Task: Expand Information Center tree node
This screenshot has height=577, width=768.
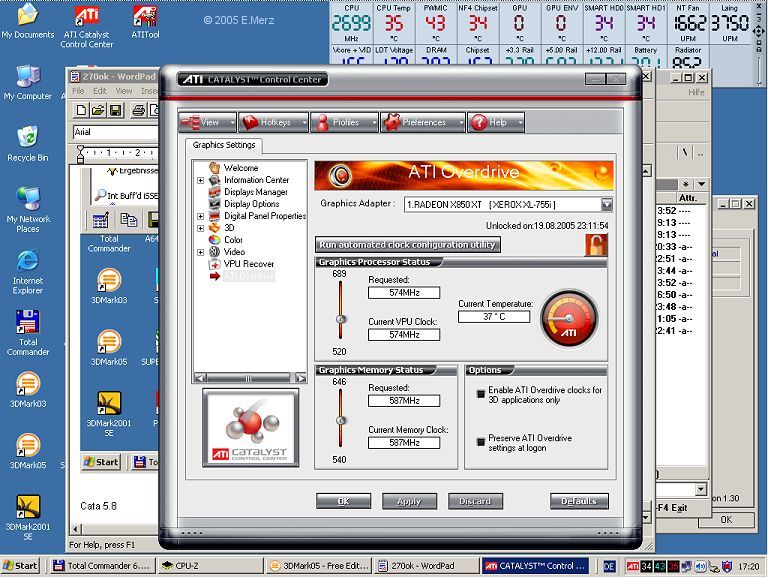Action: coord(200,181)
